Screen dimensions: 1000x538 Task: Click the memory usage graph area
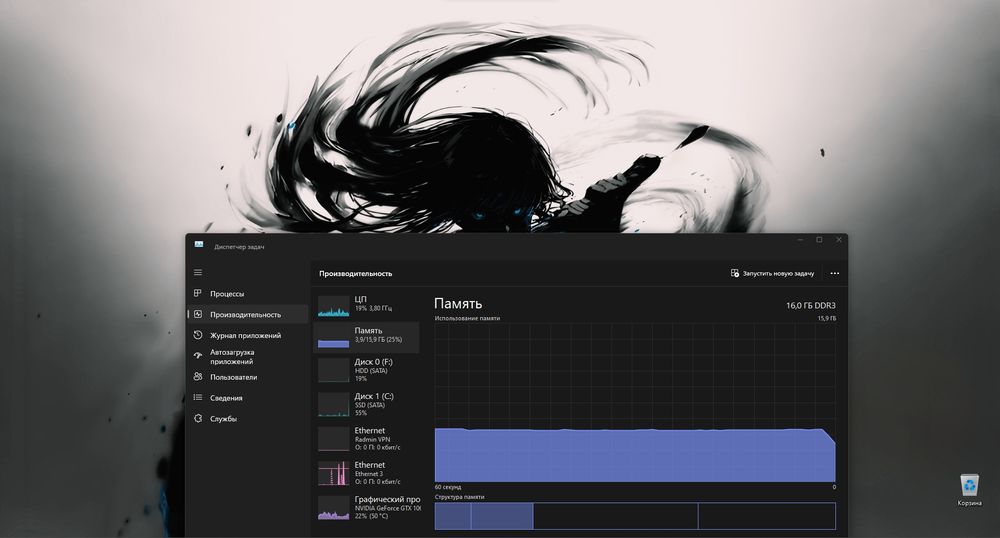click(x=635, y=402)
